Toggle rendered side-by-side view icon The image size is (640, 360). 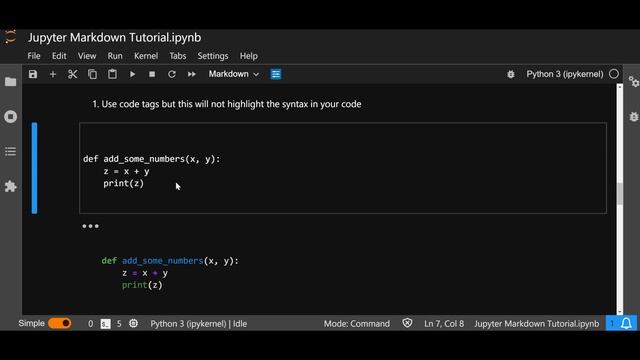pyautogui.click(x=276, y=74)
